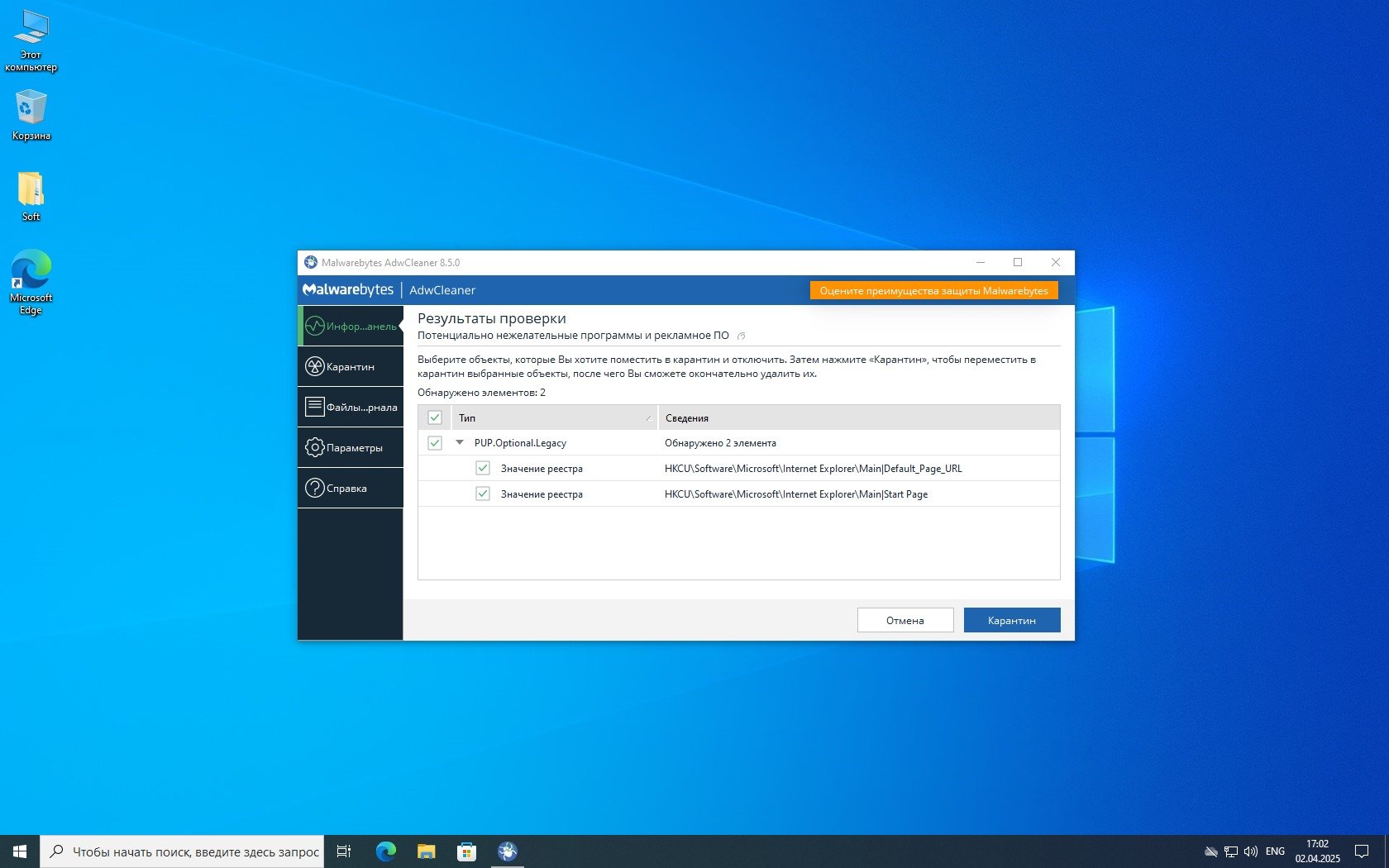Click the Quarantine radiation icon in sidebar
The image size is (1389, 868).
[314, 366]
